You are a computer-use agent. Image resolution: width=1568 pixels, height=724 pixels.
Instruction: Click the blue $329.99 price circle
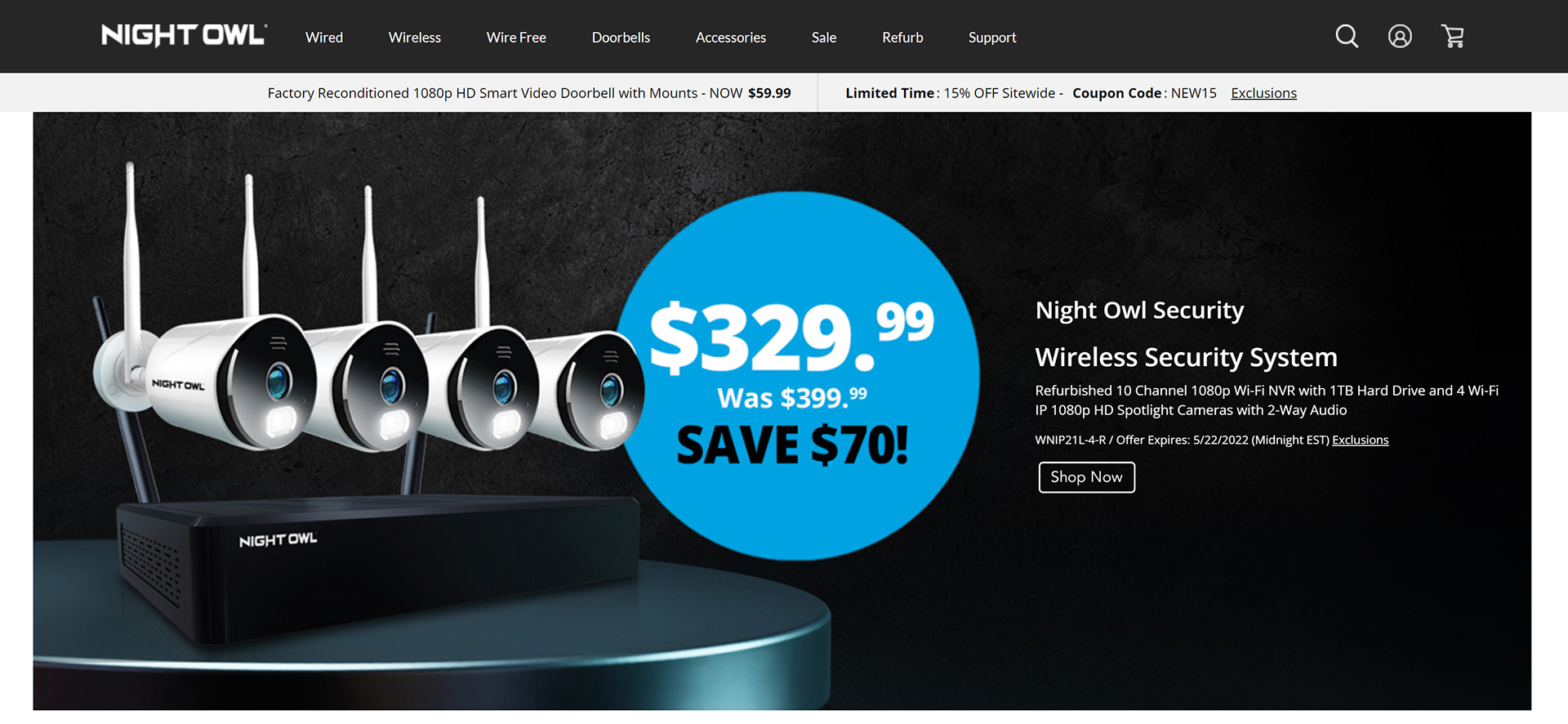pos(797,376)
